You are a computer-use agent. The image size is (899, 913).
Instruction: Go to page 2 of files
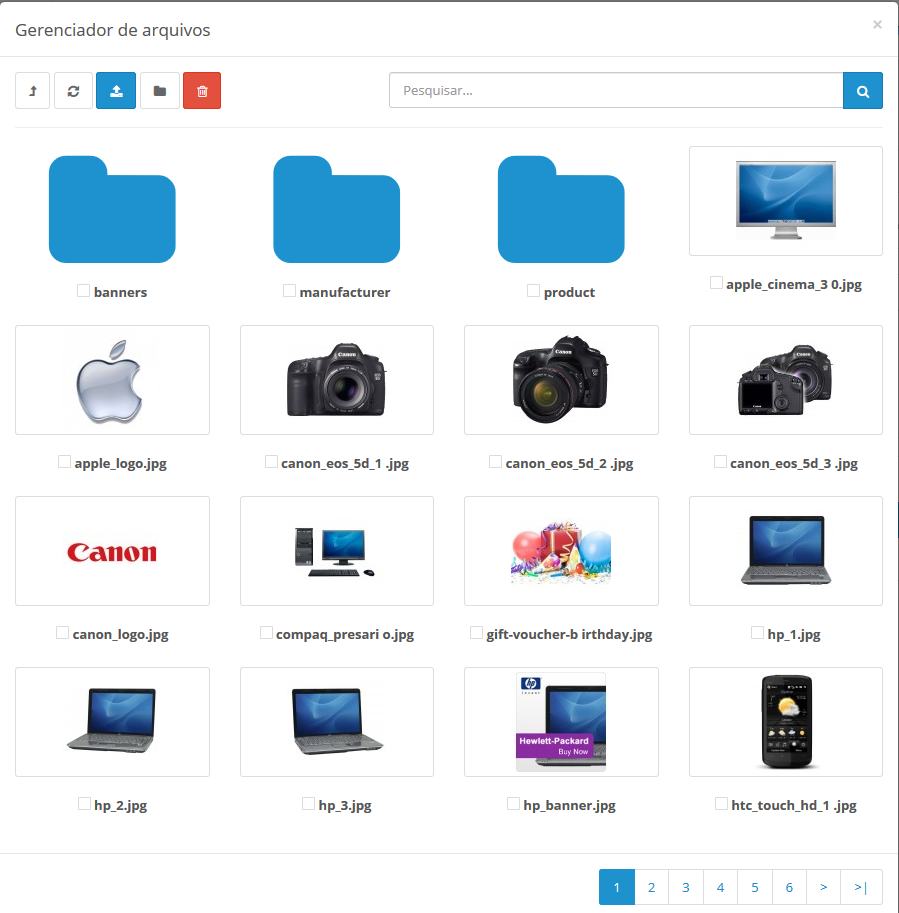(651, 887)
